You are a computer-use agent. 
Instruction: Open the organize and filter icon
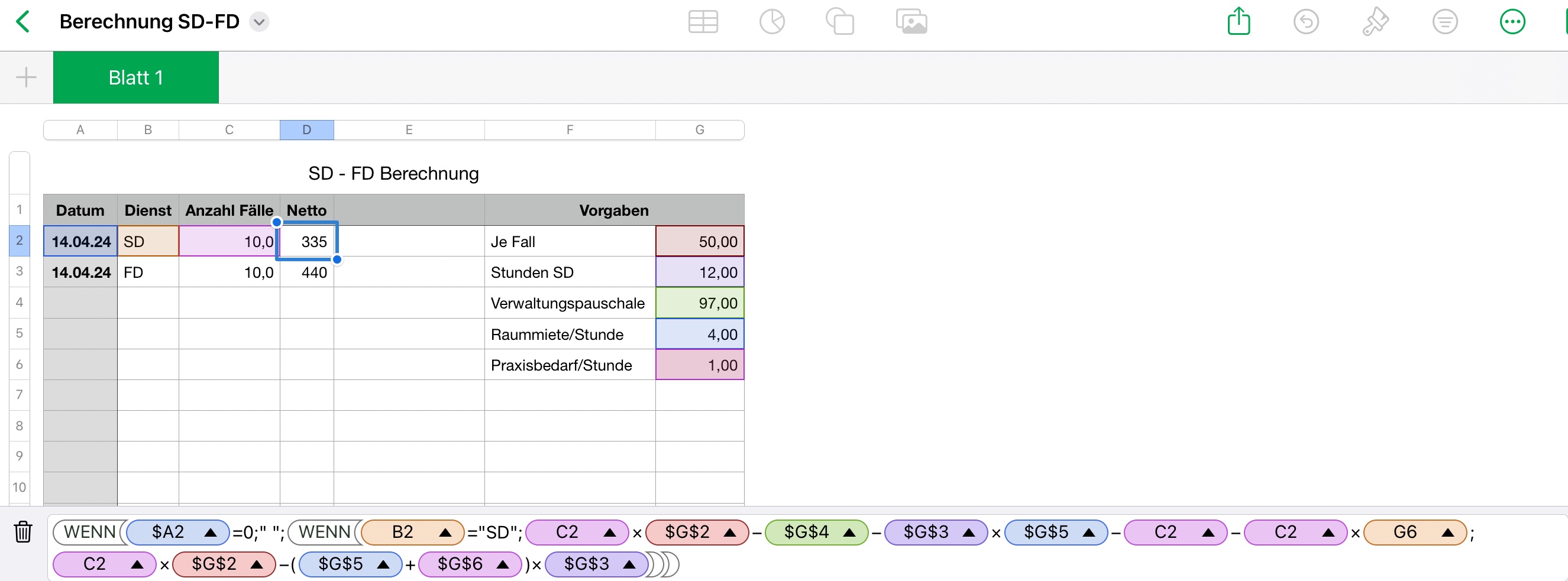pyautogui.click(x=1444, y=22)
